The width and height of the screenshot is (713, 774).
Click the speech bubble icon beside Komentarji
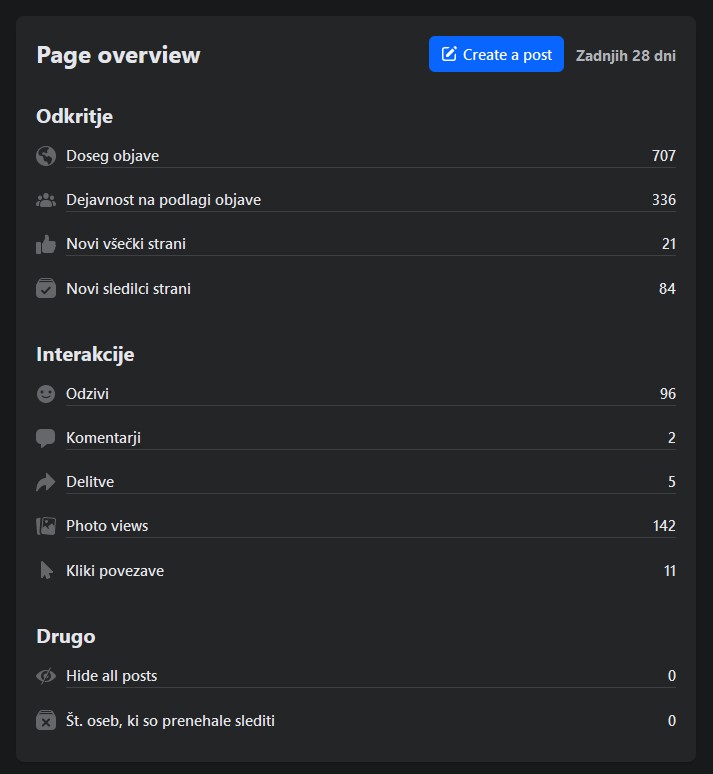pos(45,438)
